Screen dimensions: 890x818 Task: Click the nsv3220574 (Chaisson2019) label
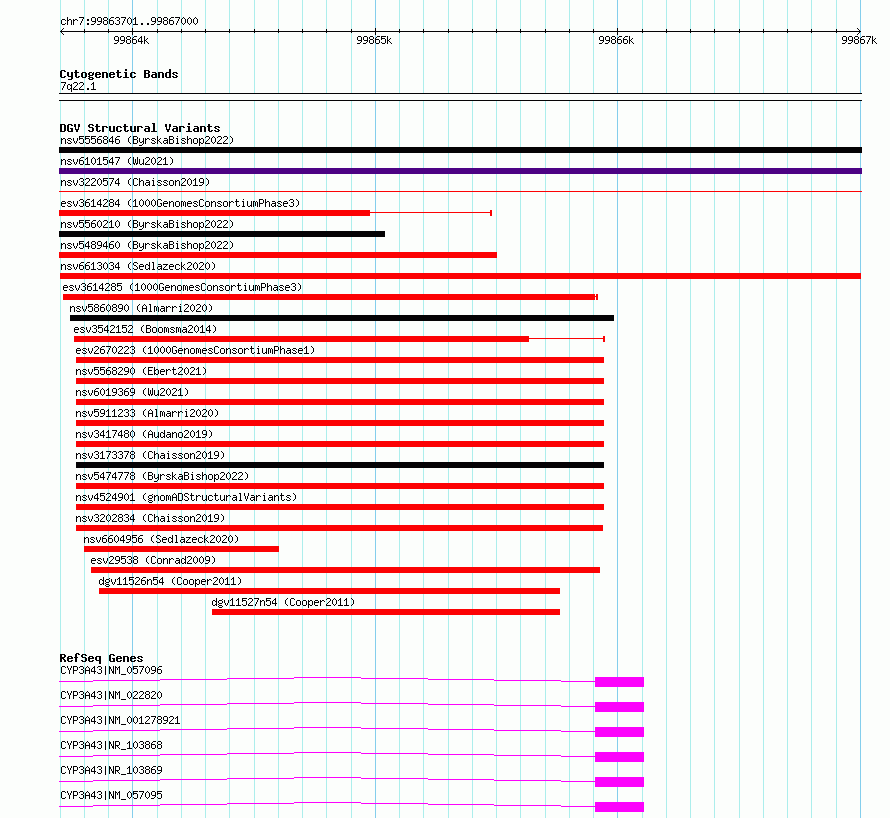coord(135,182)
